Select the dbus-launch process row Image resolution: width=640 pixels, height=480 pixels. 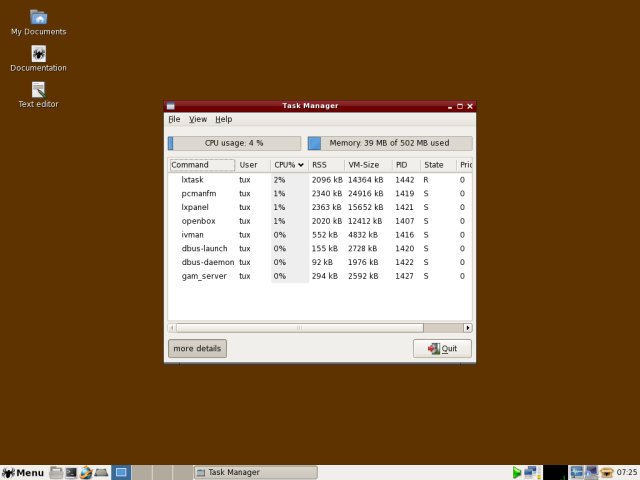[320, 249]
